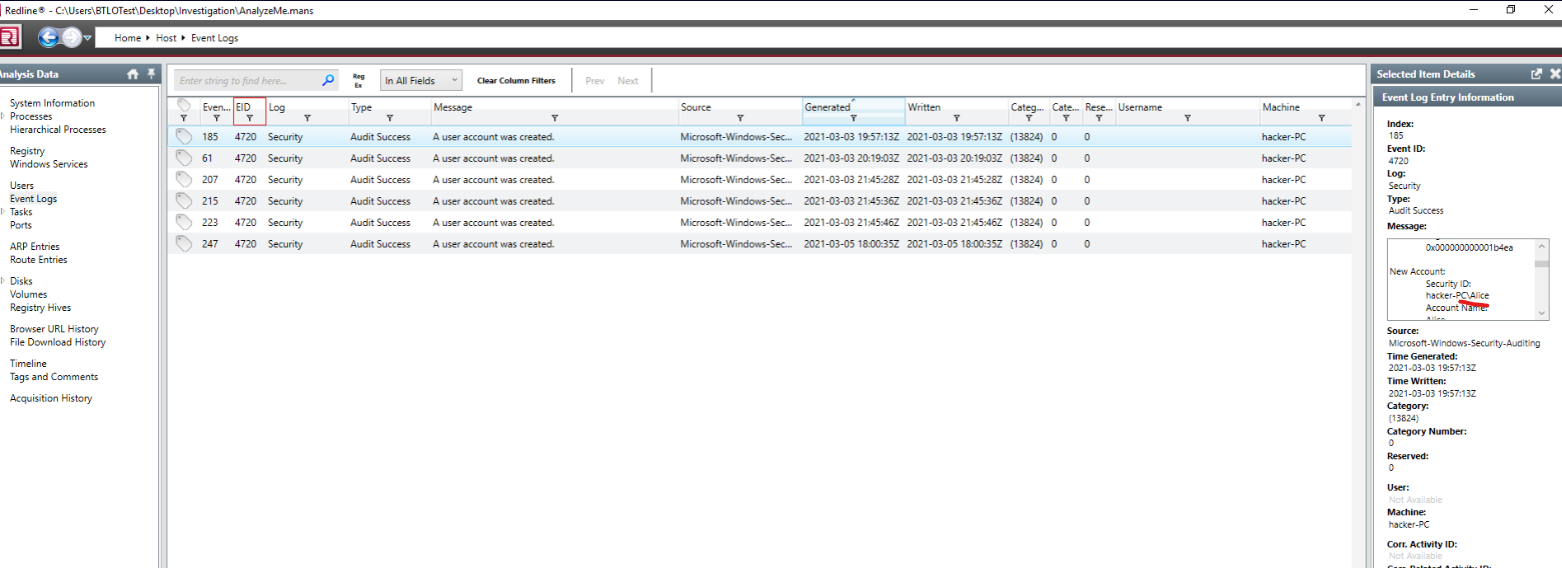This screenshot has height=568, width=1562.
Task: Click the Clear Column Filters button
Action: [x=516, y=80]
